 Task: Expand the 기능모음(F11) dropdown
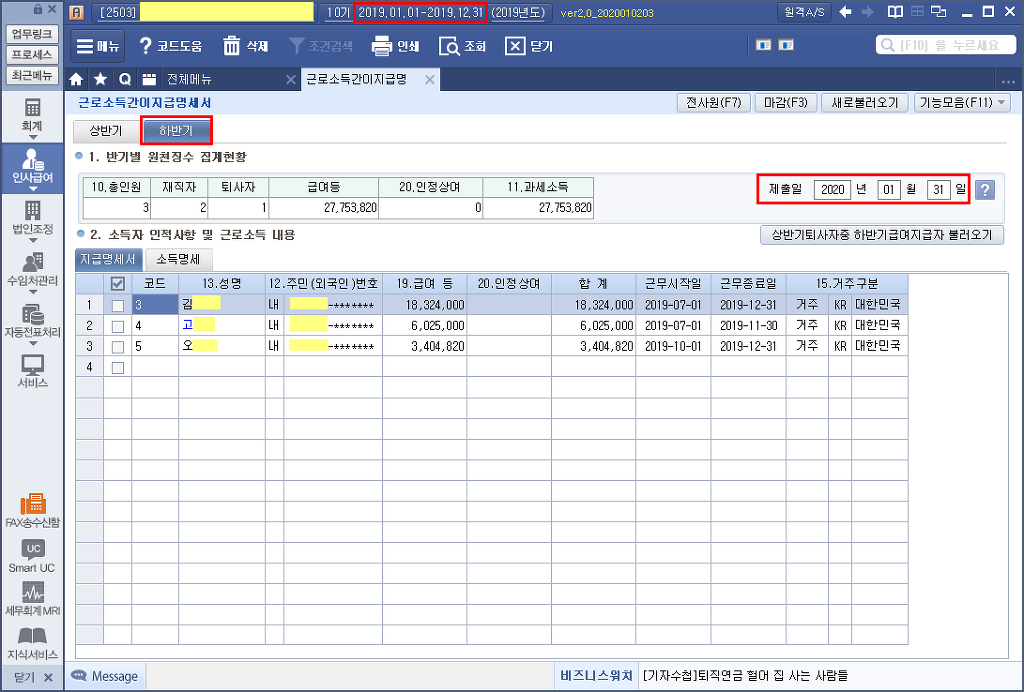[x=963, y=103]
